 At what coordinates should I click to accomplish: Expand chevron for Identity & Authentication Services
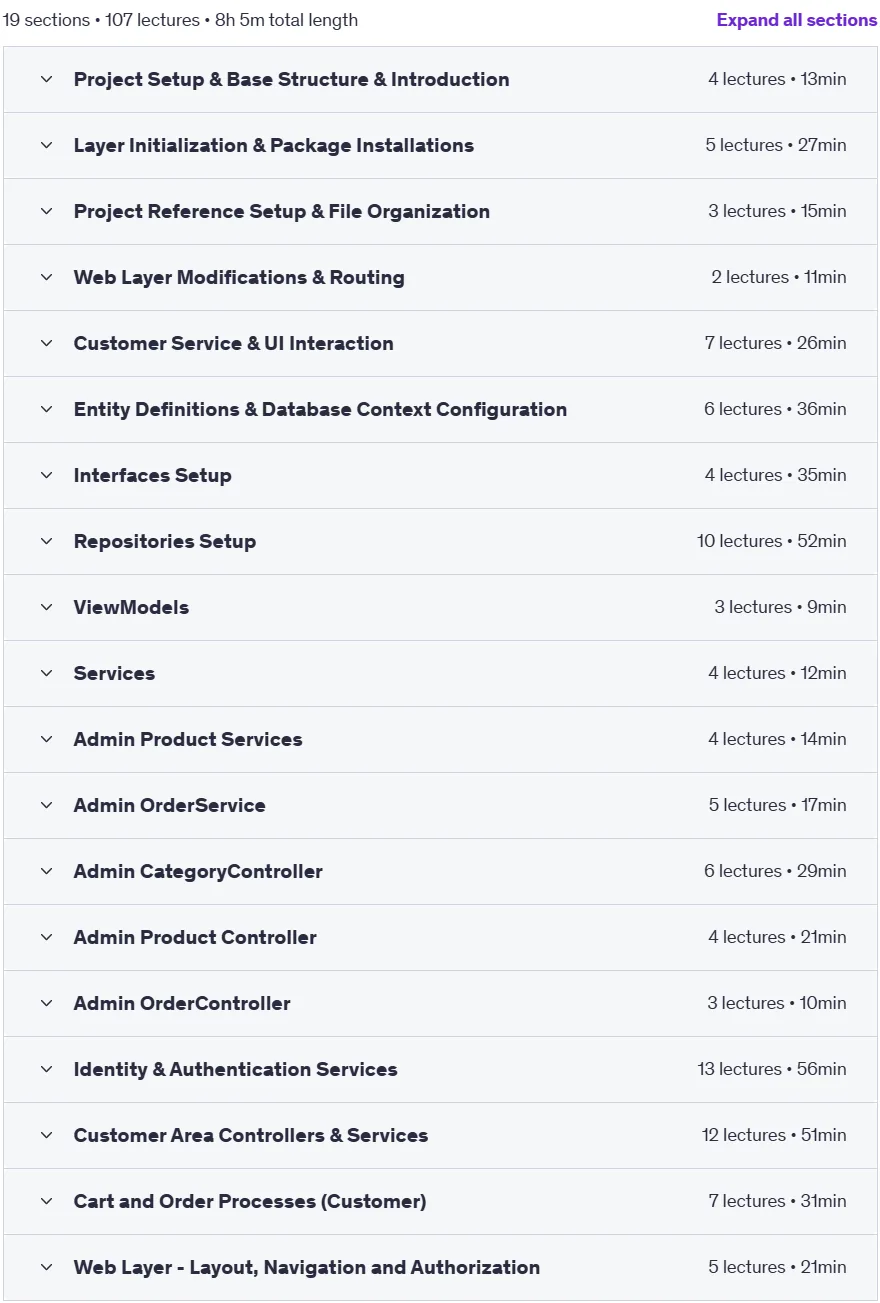point(46,1069)
